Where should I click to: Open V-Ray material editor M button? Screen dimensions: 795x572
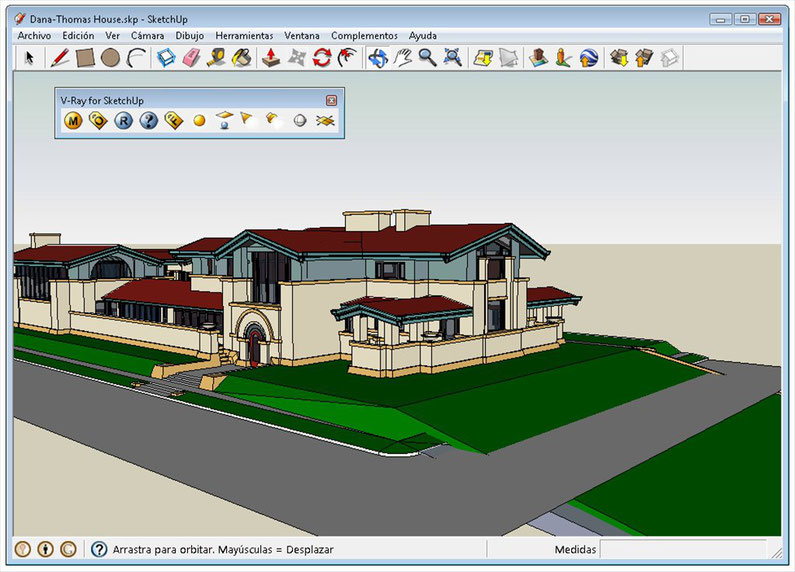pos(73,121)
